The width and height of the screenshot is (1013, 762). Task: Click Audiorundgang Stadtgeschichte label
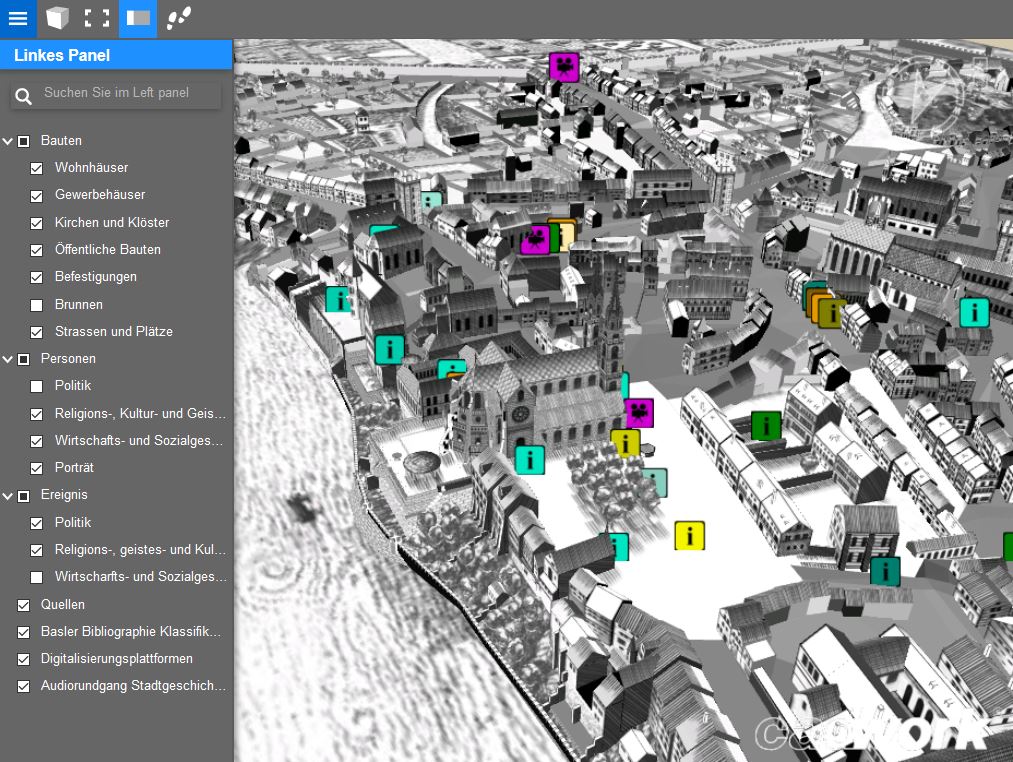point(133,686)
